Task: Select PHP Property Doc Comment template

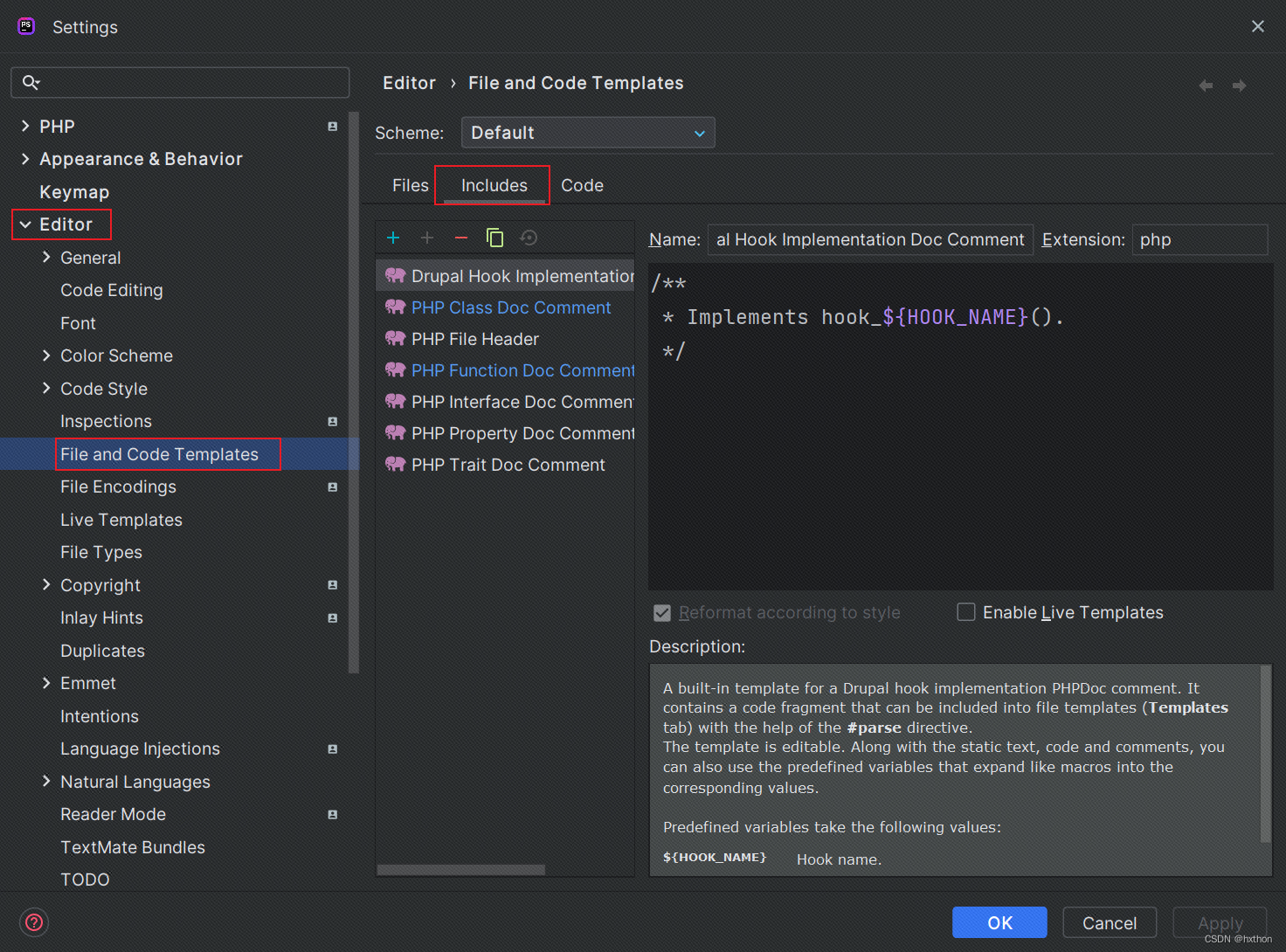Action: click(x=505, y=433)
